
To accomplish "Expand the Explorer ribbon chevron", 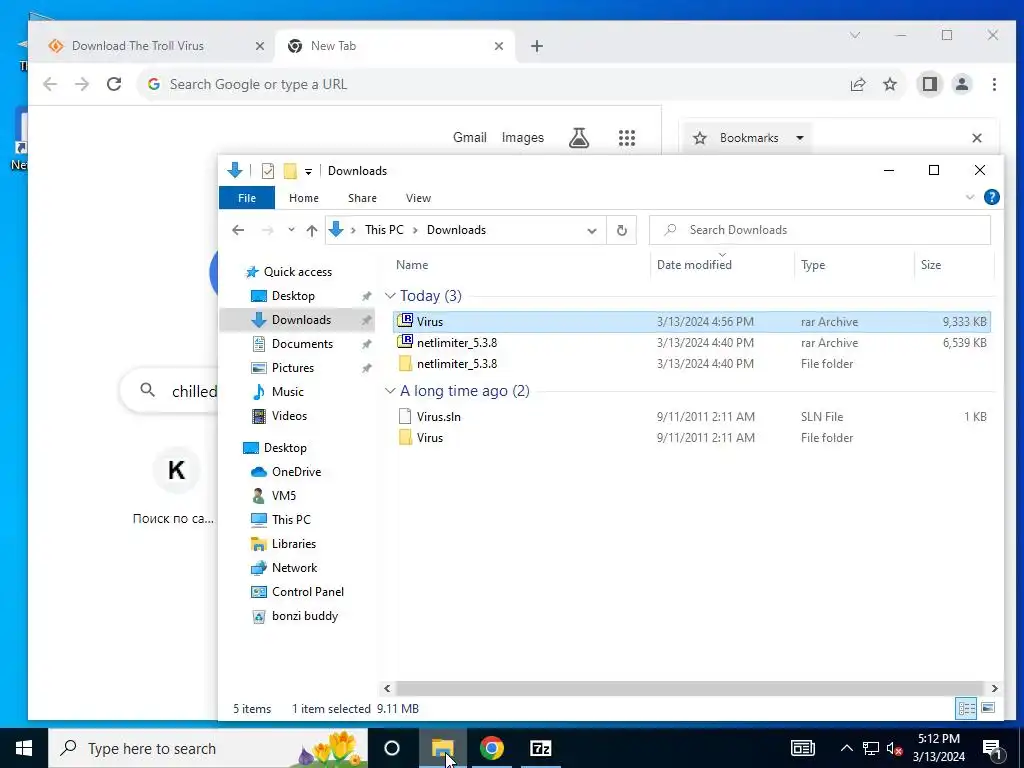I will 970,197.
